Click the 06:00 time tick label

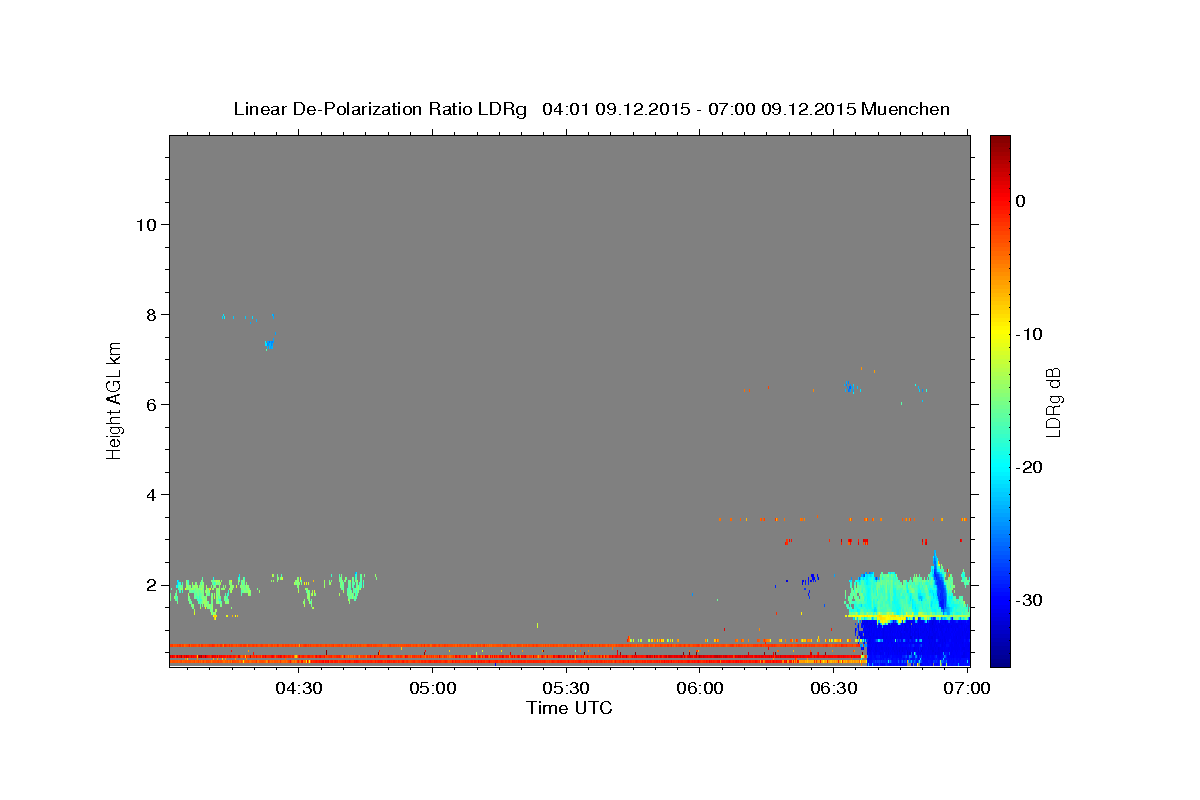click(700, 688)
